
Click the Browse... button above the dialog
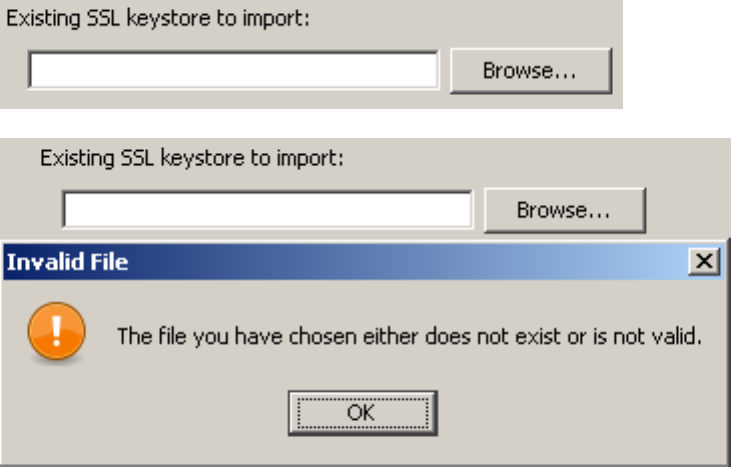coord(564,211)
